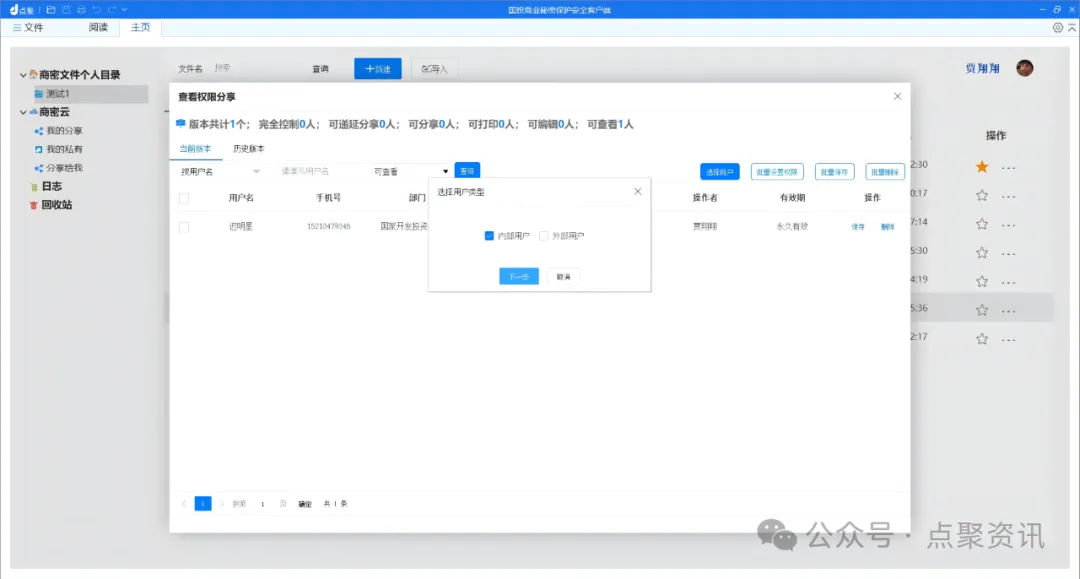Screen dimensions: 1080x579
Task: Check the 外部用户 checkbox
Action: click(x=544, y=236)
